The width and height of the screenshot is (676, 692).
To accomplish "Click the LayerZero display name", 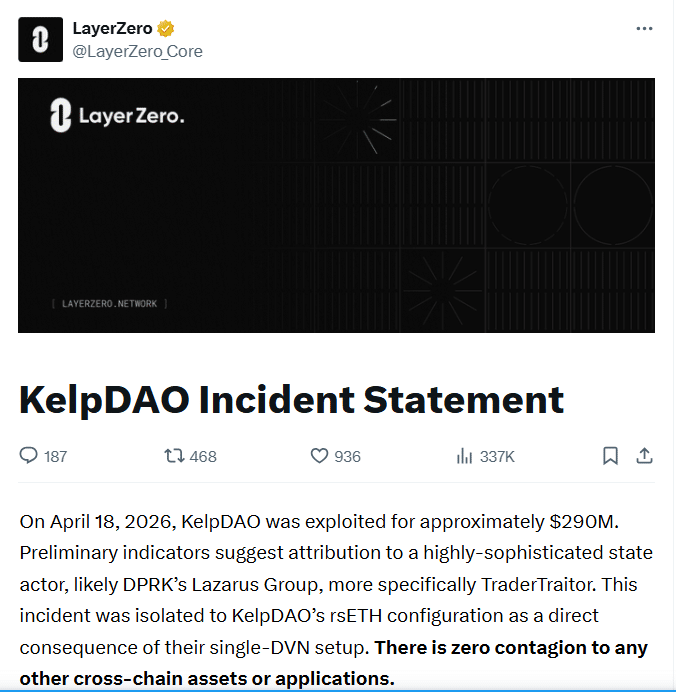I will tap(112, 29).
